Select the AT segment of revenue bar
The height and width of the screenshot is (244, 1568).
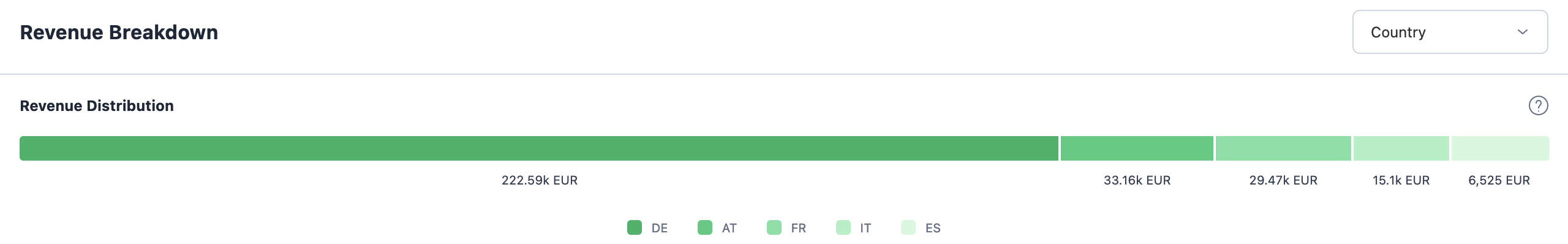pos(1137,148)
